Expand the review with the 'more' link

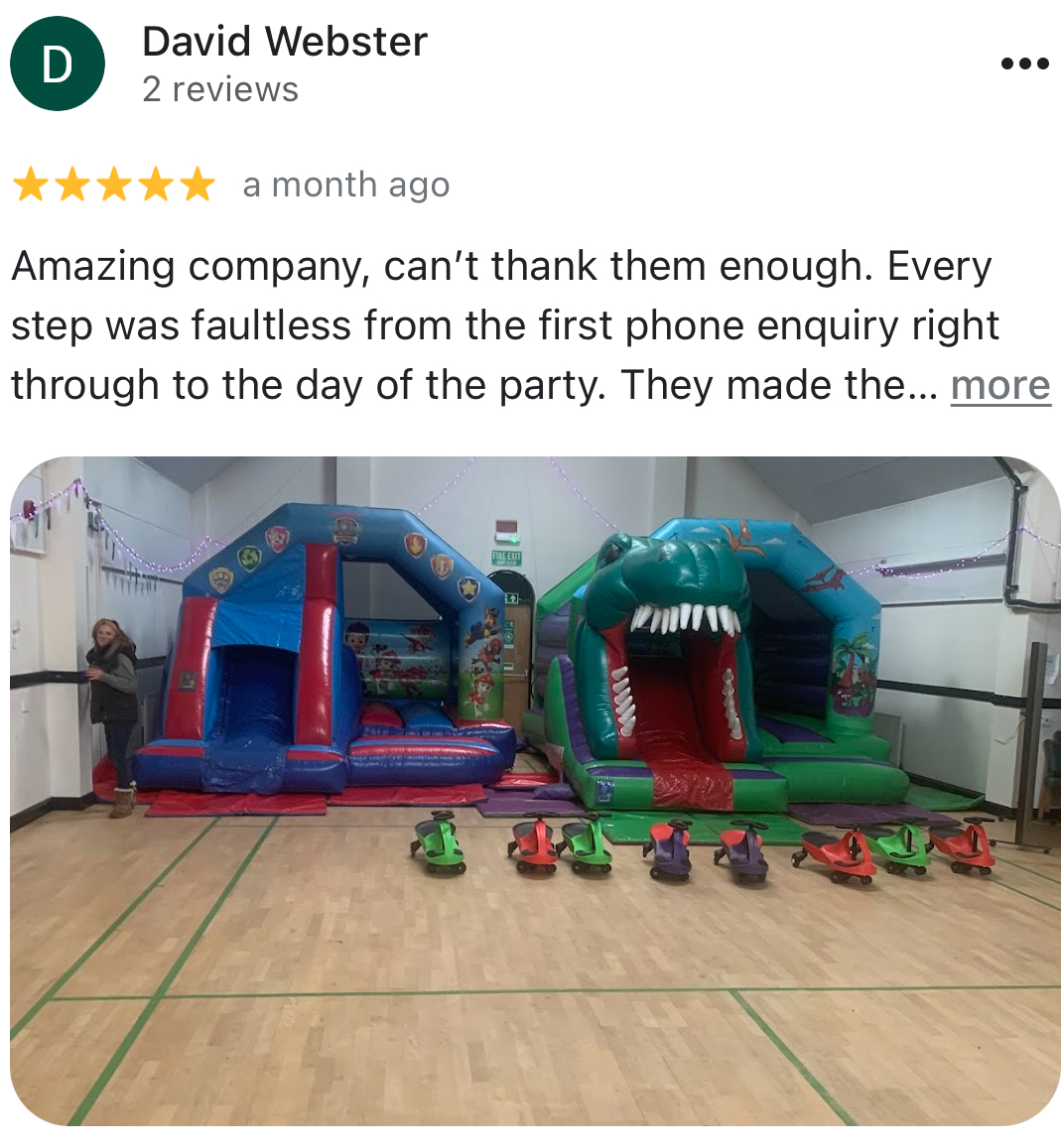click(x=1000, y=385)
